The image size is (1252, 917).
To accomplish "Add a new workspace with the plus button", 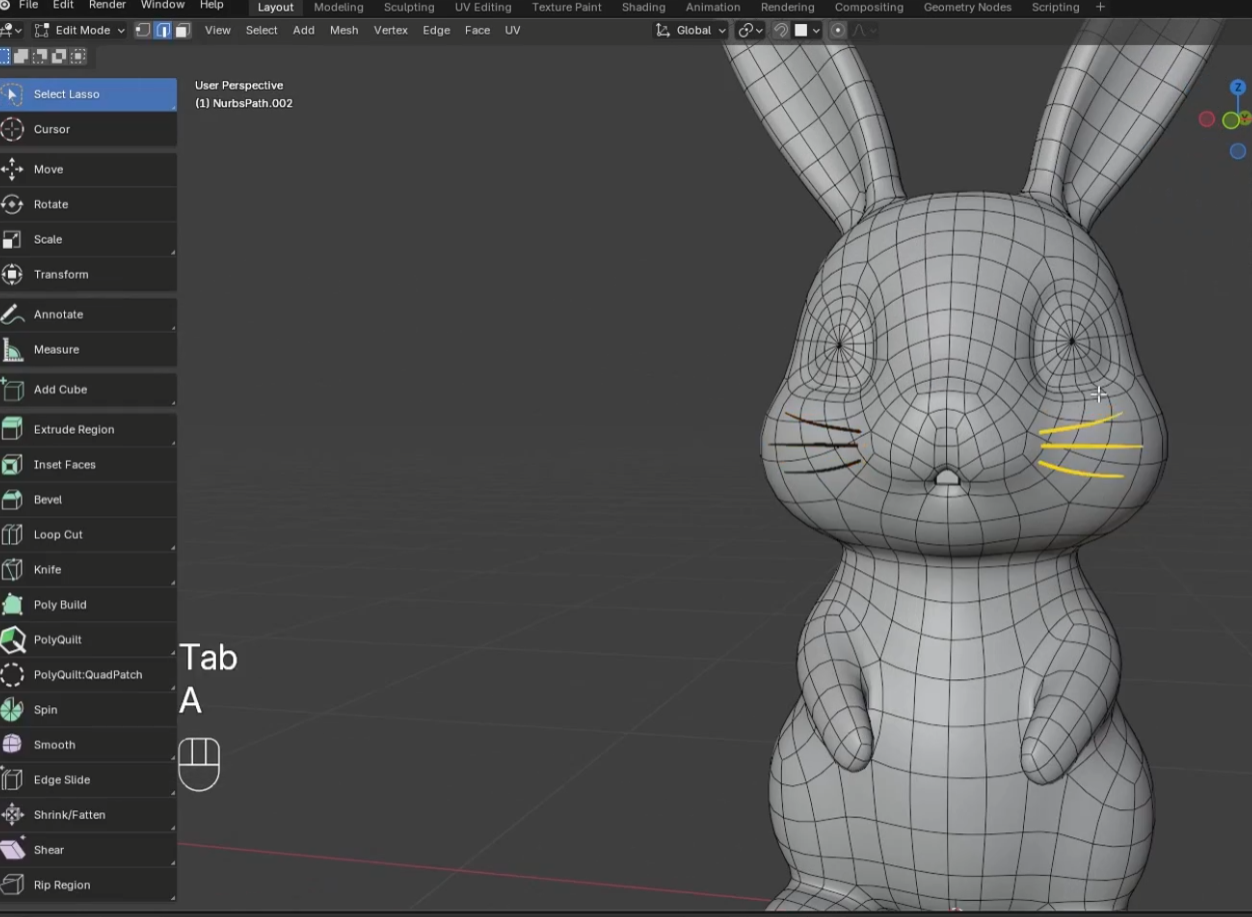I will coord(1098,7).
